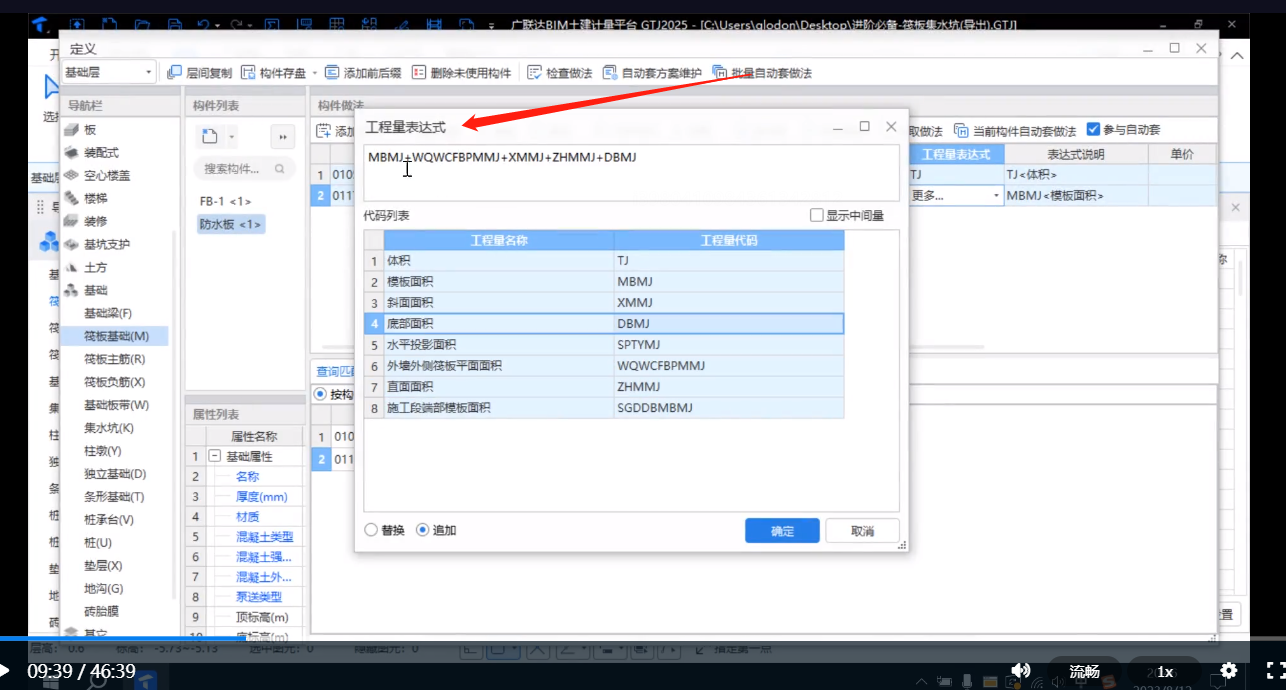Click the double-arrow expand button in 构件列表

tap(283, 137)
